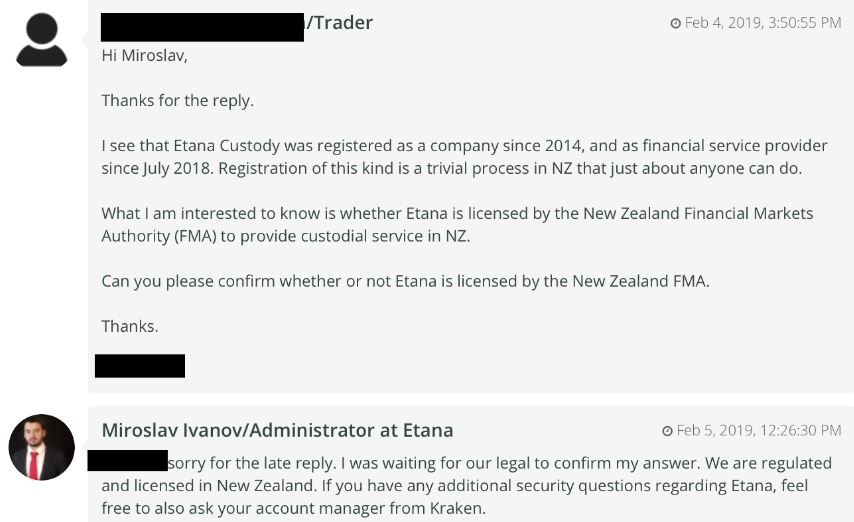854x522 pixels.
Task: Select the Feb 4, 2019, 3:50:55 PM timestamp
Action: (762, 23)
